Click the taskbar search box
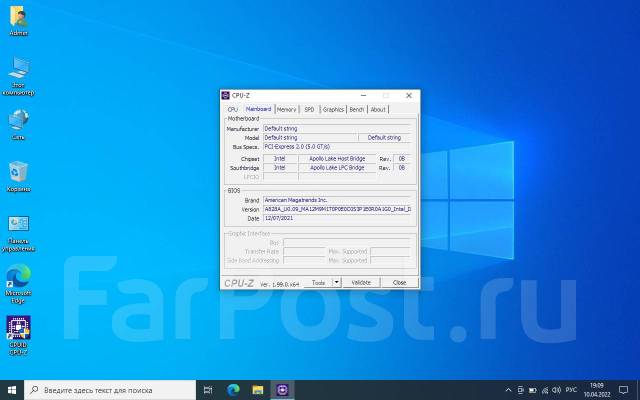Image resolution: width=640 pixels, height=400 pixels. coord(110,389)
